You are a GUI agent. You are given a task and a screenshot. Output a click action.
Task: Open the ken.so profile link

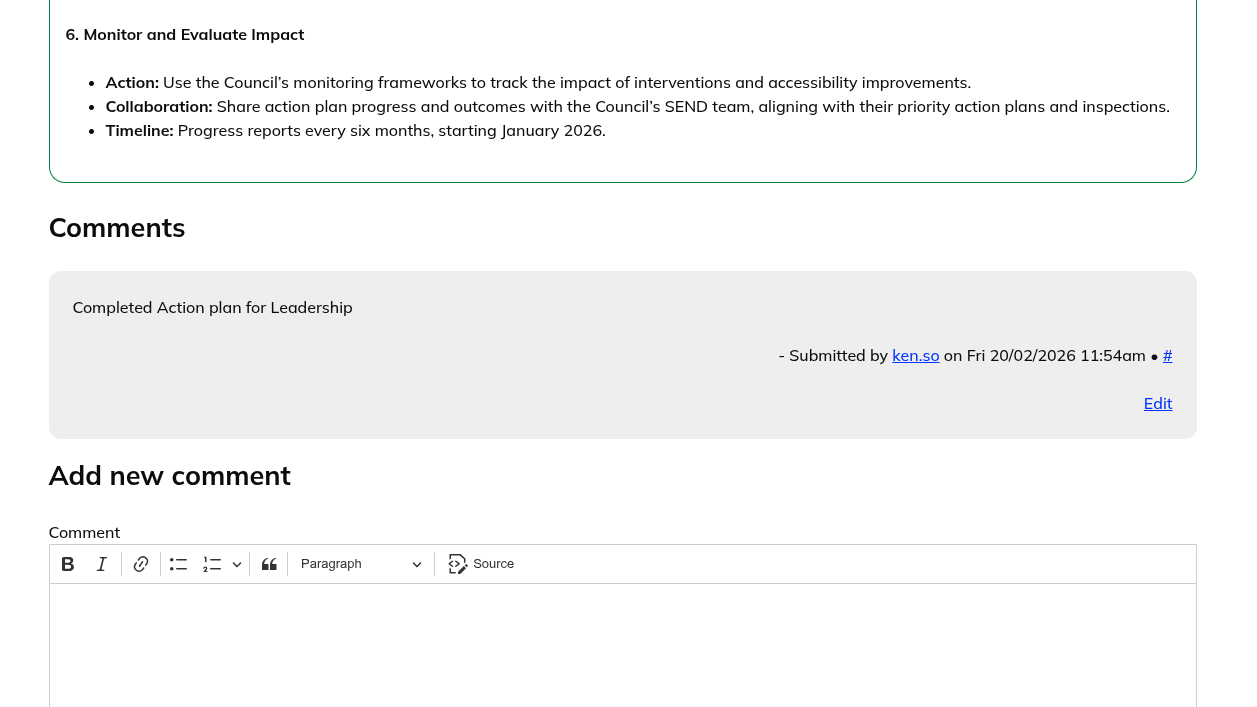pos(915,355)
